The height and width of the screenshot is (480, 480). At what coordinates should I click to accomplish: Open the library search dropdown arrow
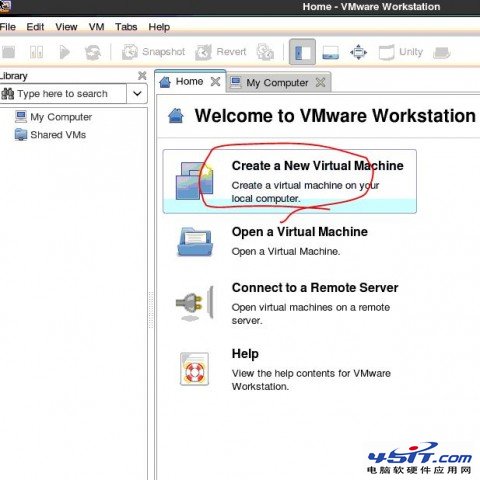point(137,94)
